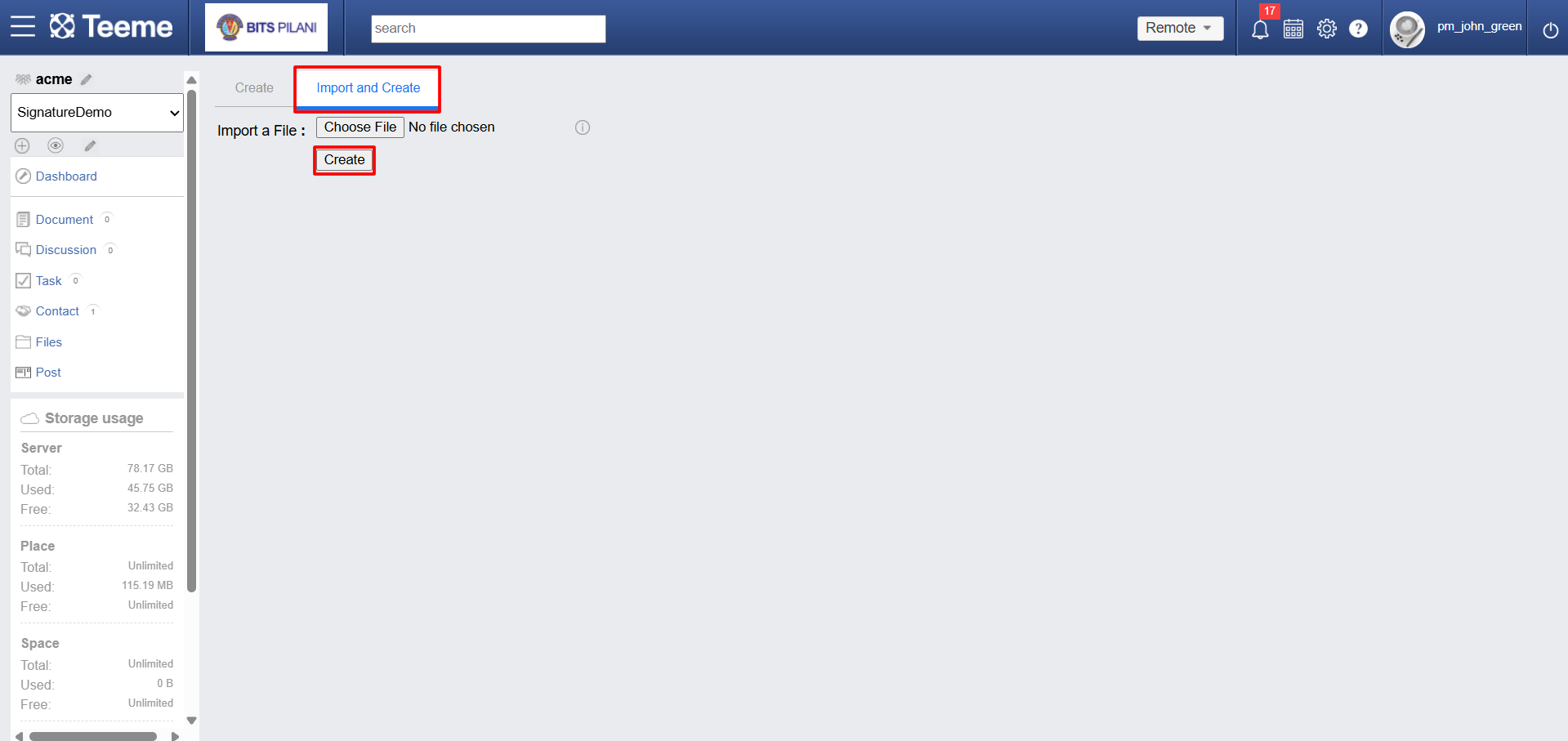Click the help question mark icon

[1358, 29]
